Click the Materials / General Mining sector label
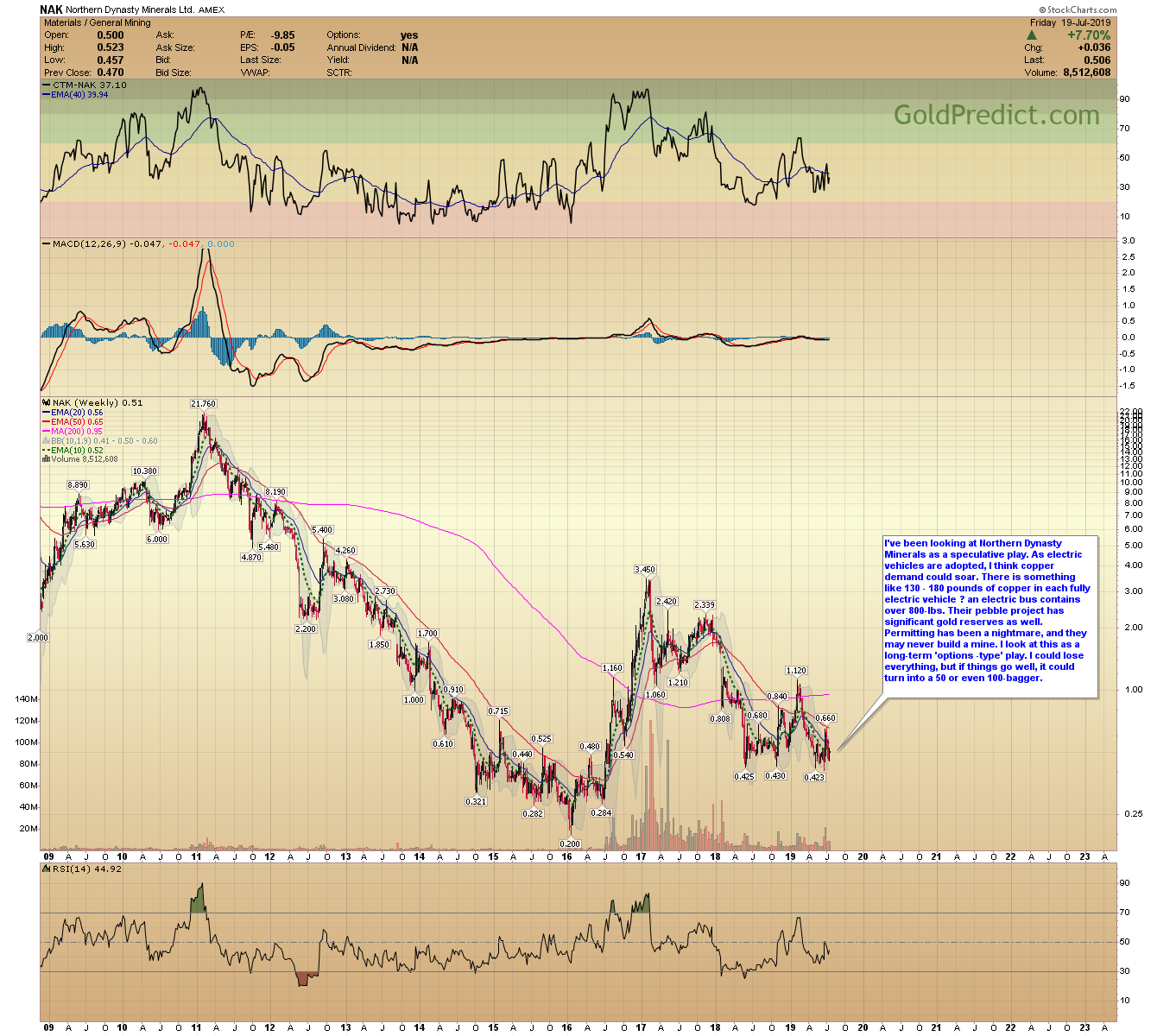 coord(97,22)
